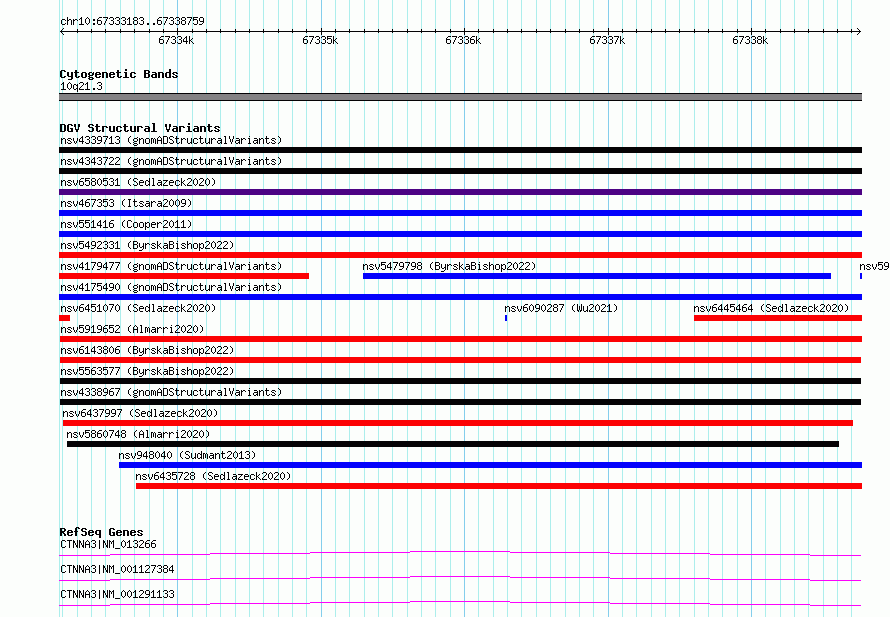Click the Cytogenetic Bands track title
This screenshot has height=617, width=890.
119,74
